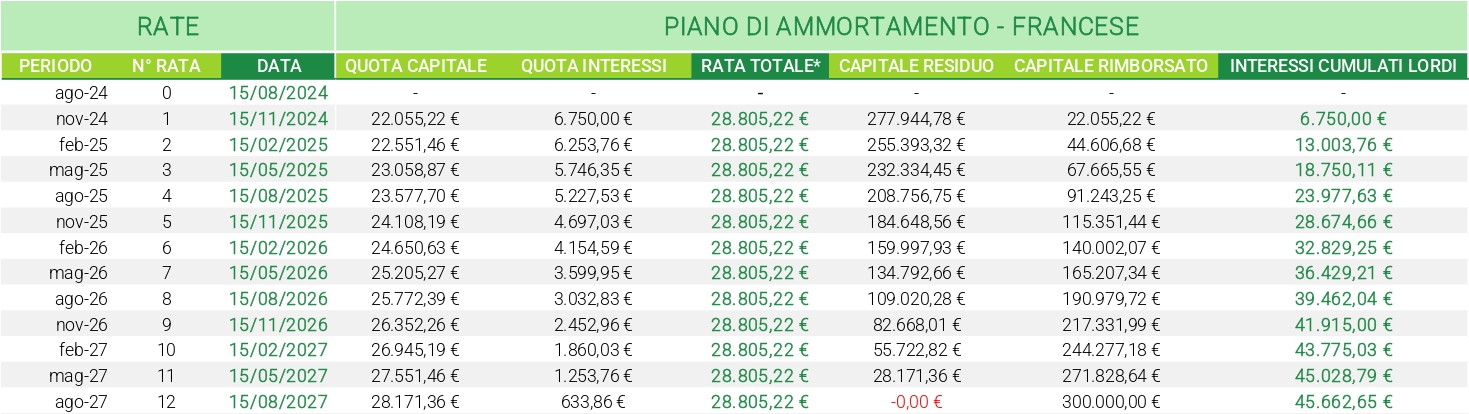Select the PIANO DI AMMORTAMENTO - FRANCESE title
Screen dimensions: 1469x414
[901, 25]
